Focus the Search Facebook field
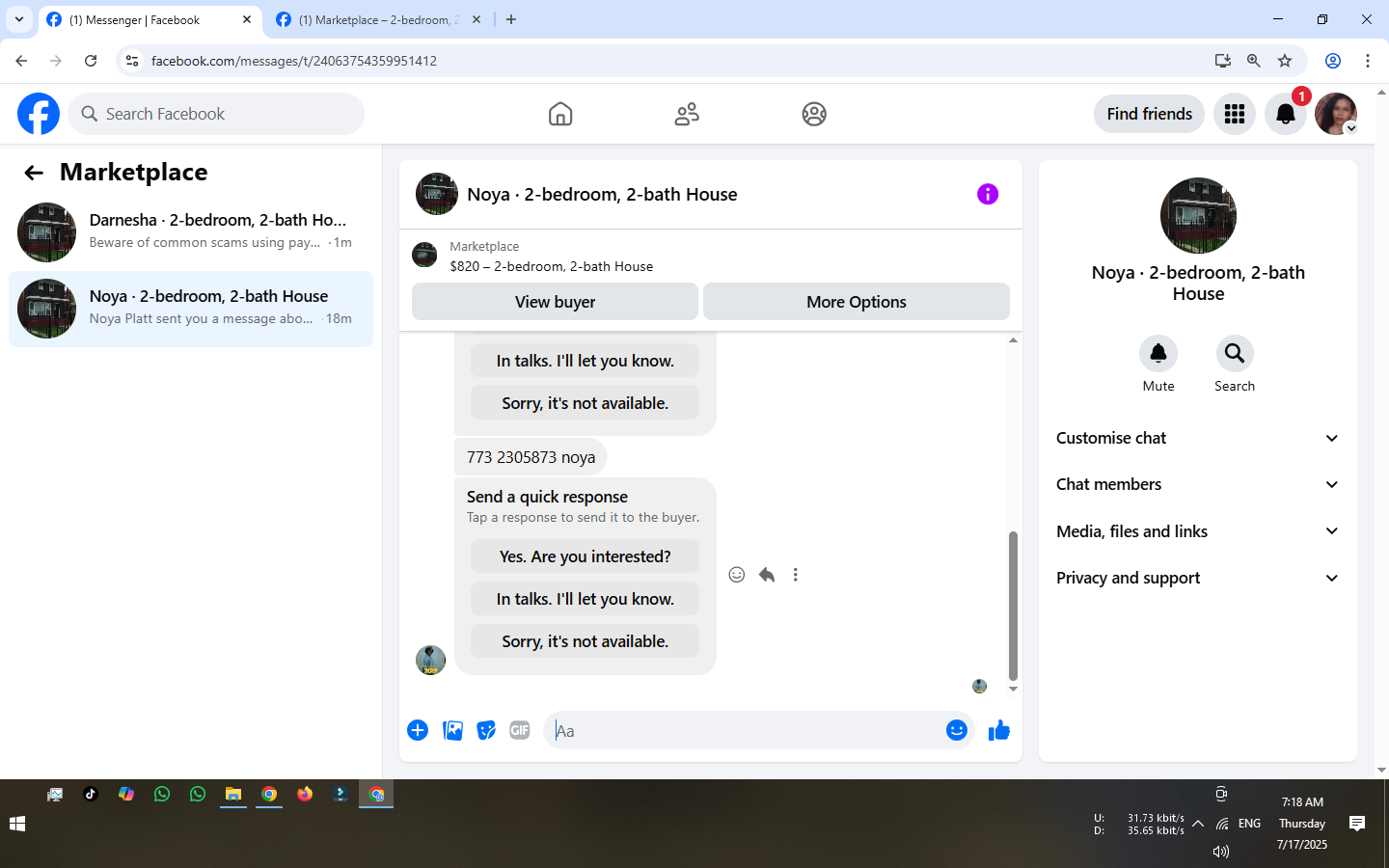Image resolution: width=1389 pixels, height=868 pixels. point(216,114)
